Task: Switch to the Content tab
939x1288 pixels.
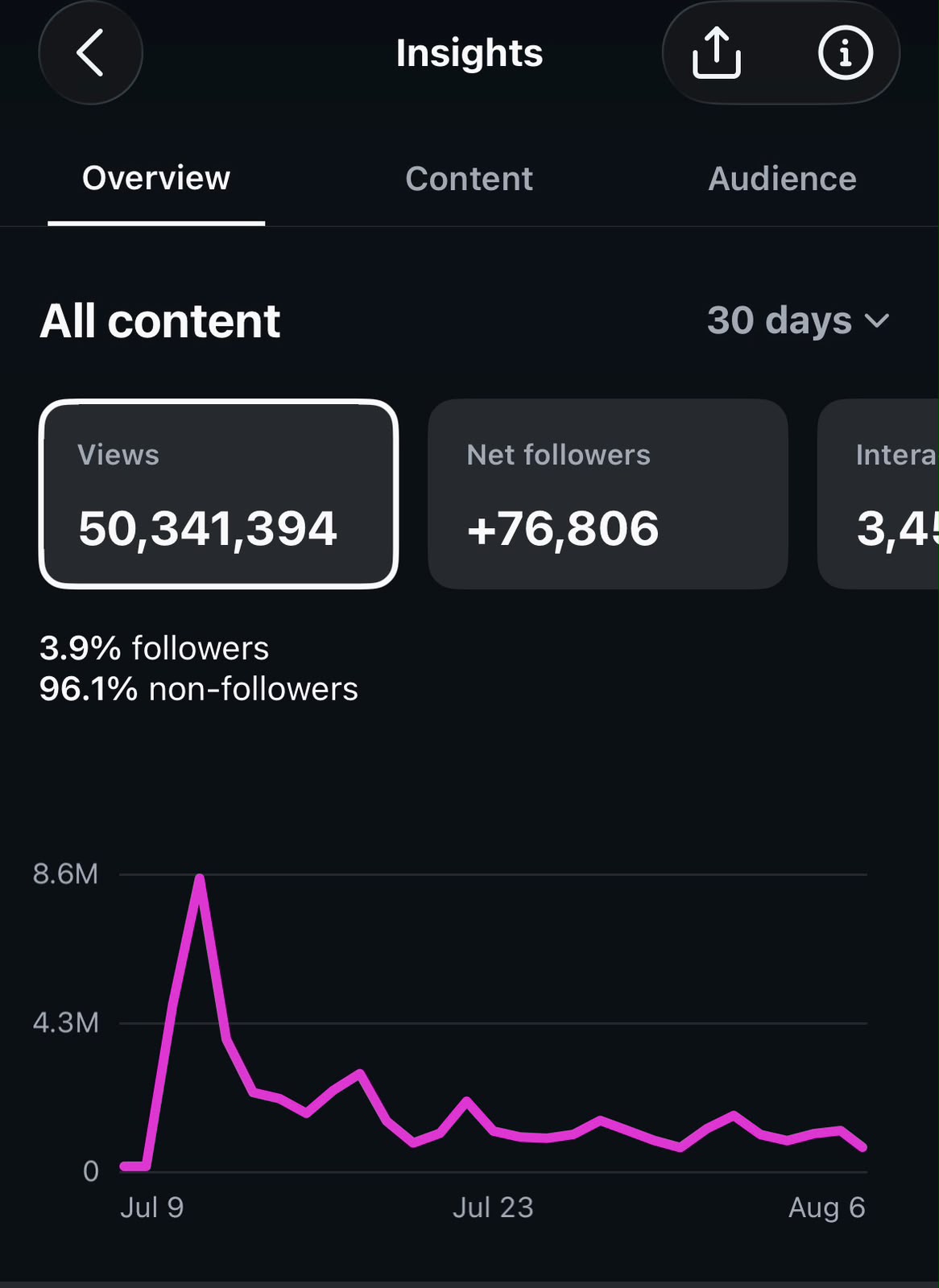Action: (469, 179)
